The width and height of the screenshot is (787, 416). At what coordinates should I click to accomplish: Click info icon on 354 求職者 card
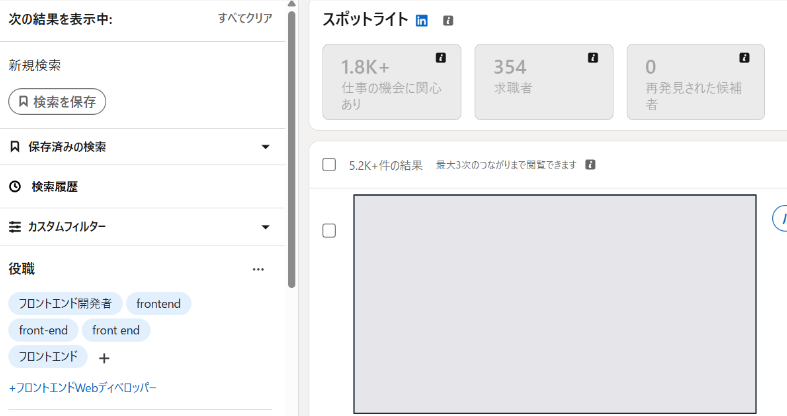click(593, 58)
